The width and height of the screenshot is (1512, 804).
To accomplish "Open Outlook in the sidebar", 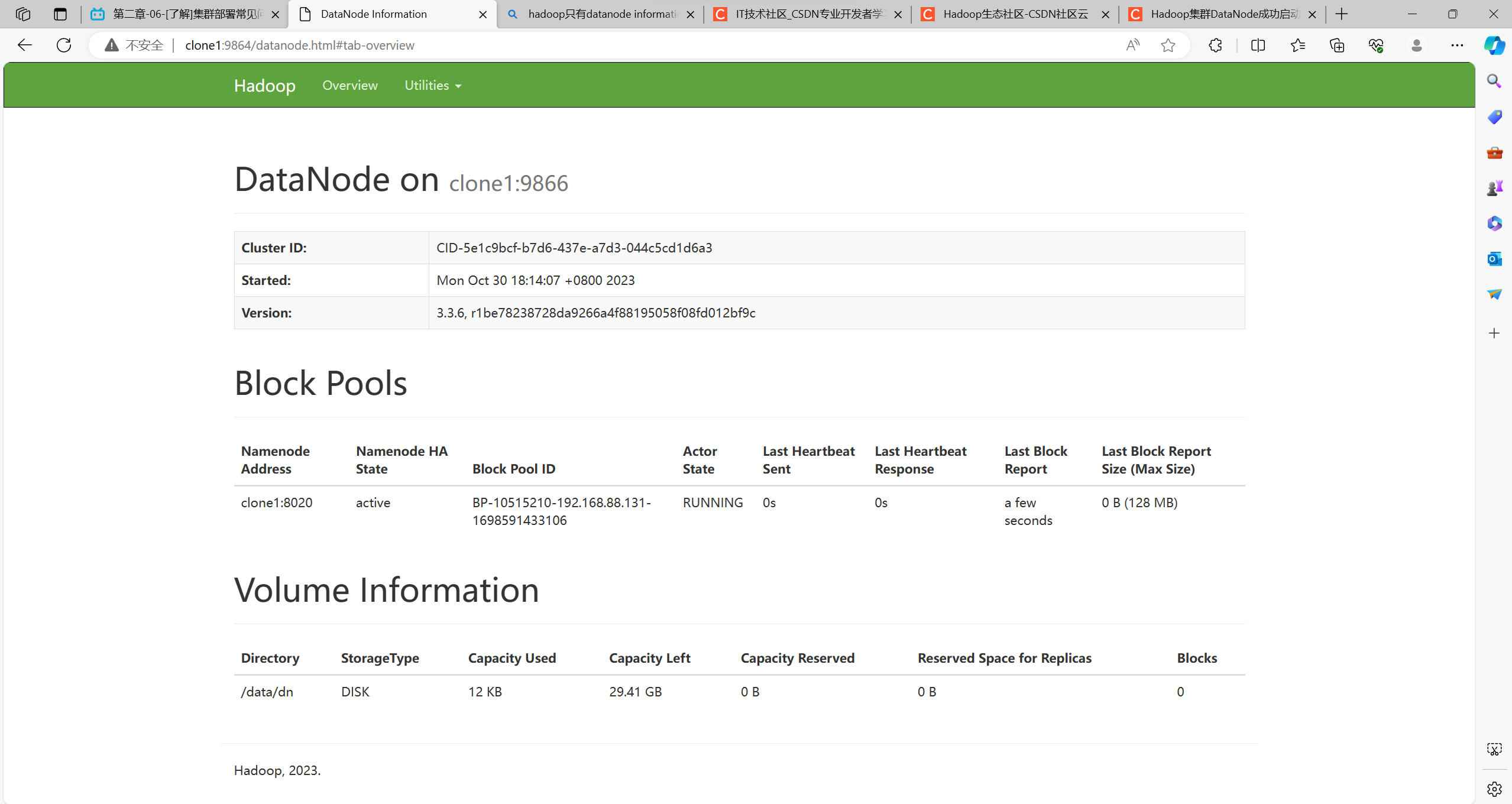I will click(x=1494, y=258).
